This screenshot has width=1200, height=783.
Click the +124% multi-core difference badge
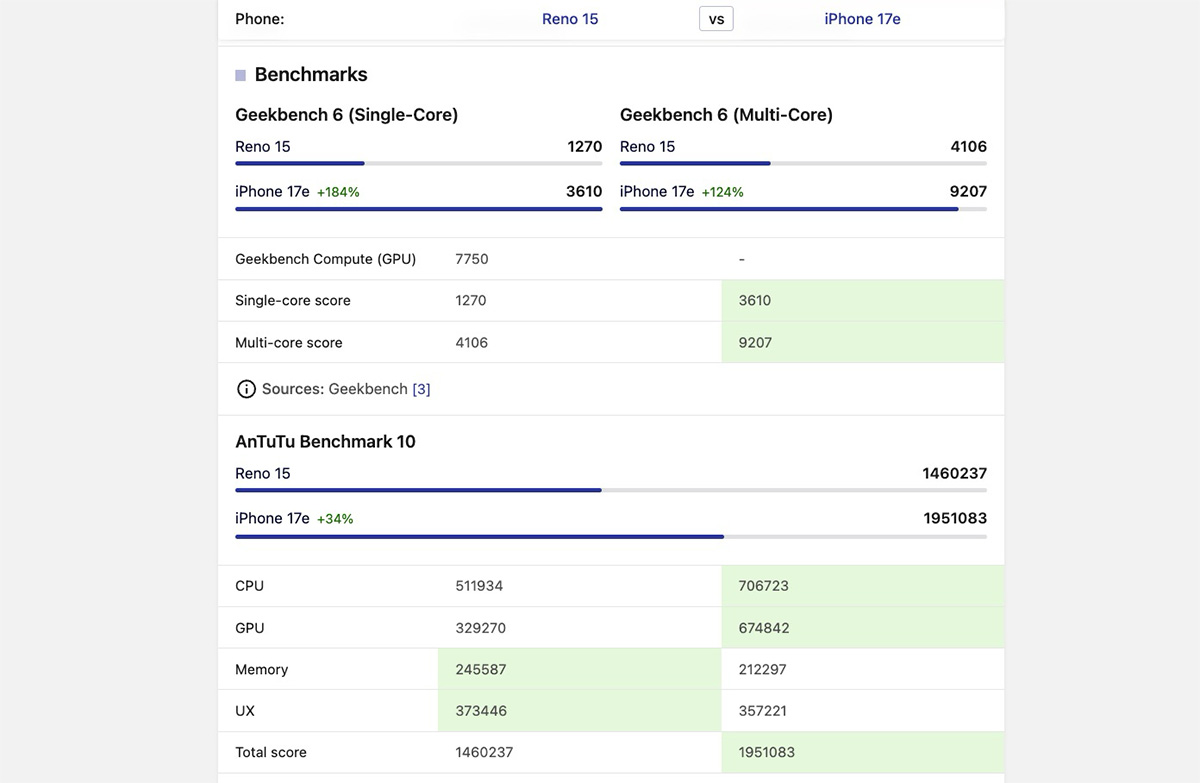click(722, 192)
